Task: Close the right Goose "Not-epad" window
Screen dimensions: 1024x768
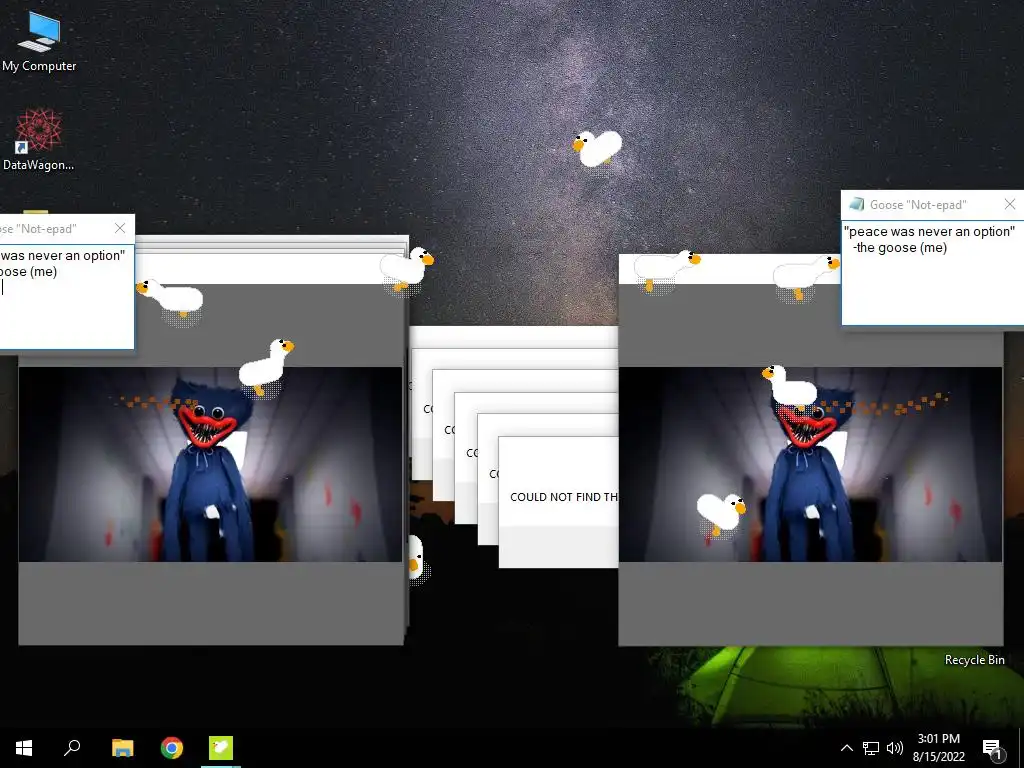Action: 1010,204
